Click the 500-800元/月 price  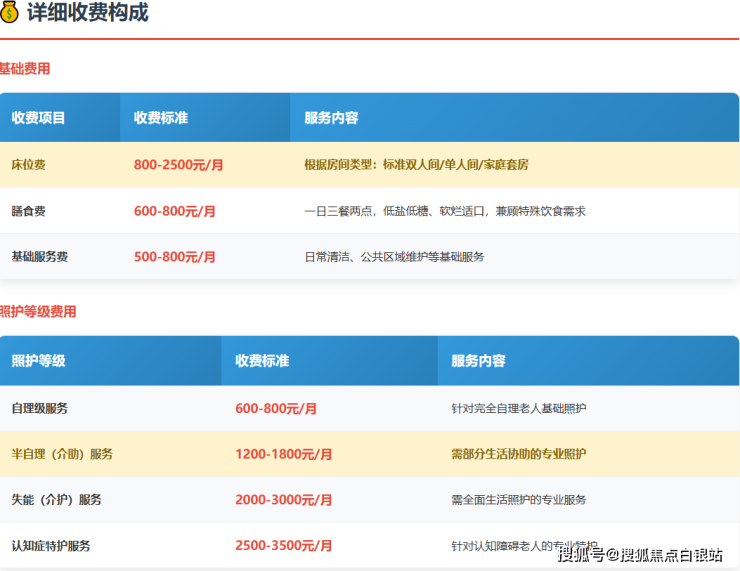[174, 257]
